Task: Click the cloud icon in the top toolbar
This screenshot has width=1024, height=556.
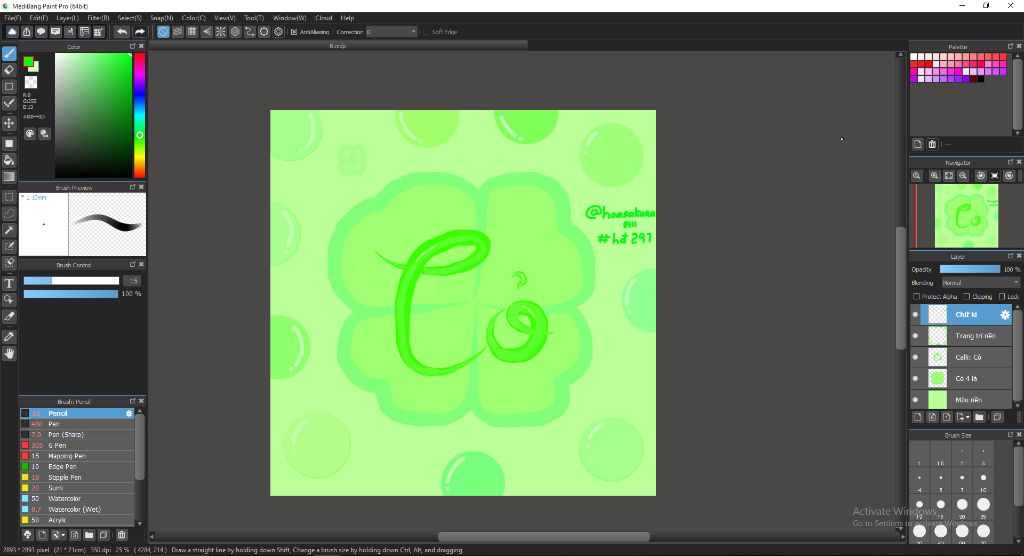Action: pos(12,31)
